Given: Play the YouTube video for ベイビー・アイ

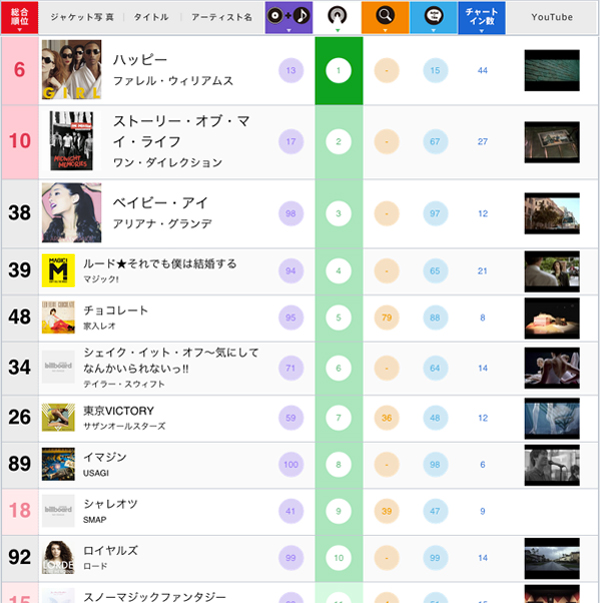Looking at the screenshot, I should [x=552, y=213].
